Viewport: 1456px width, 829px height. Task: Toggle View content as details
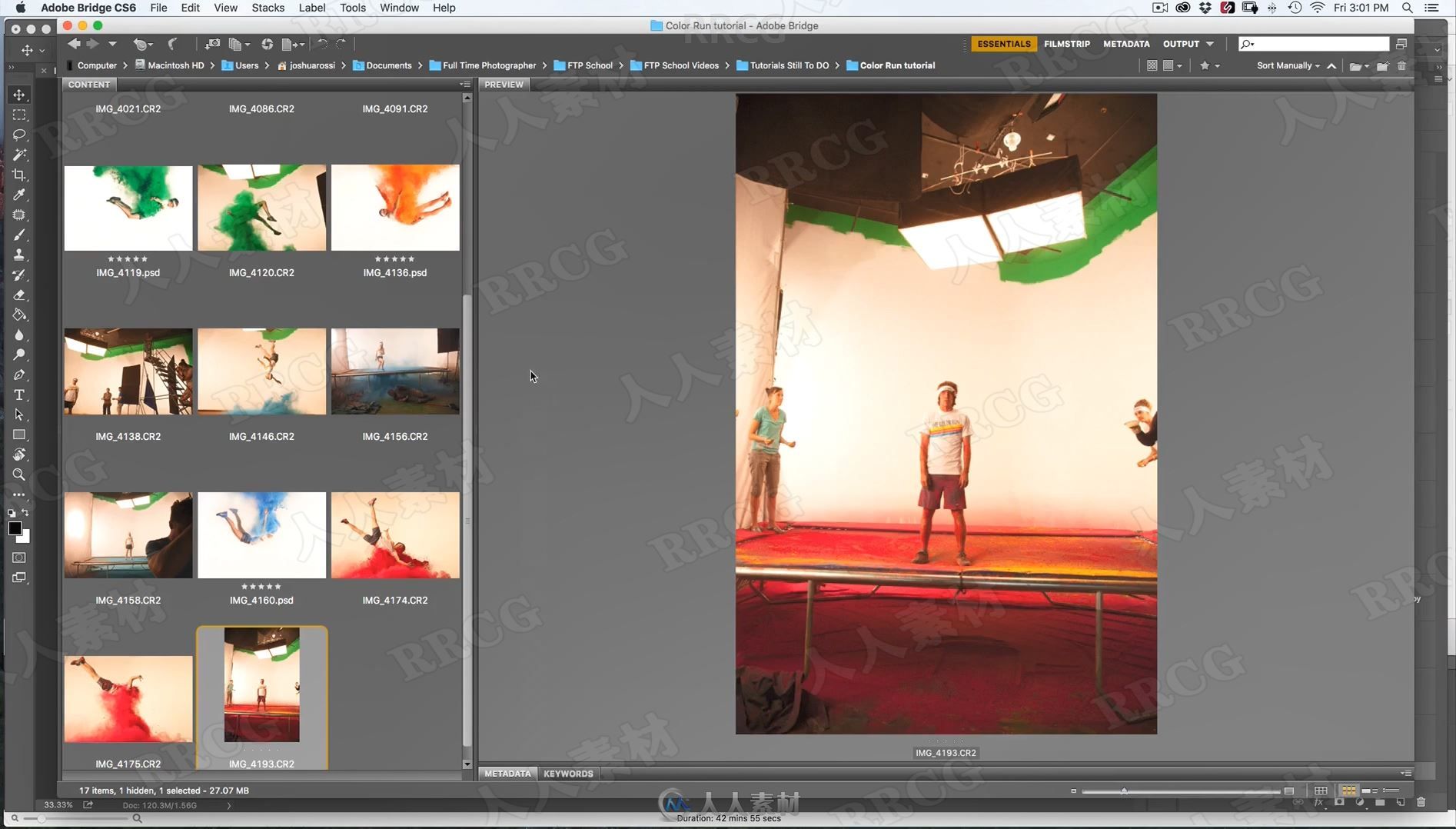coord(1369,791)
